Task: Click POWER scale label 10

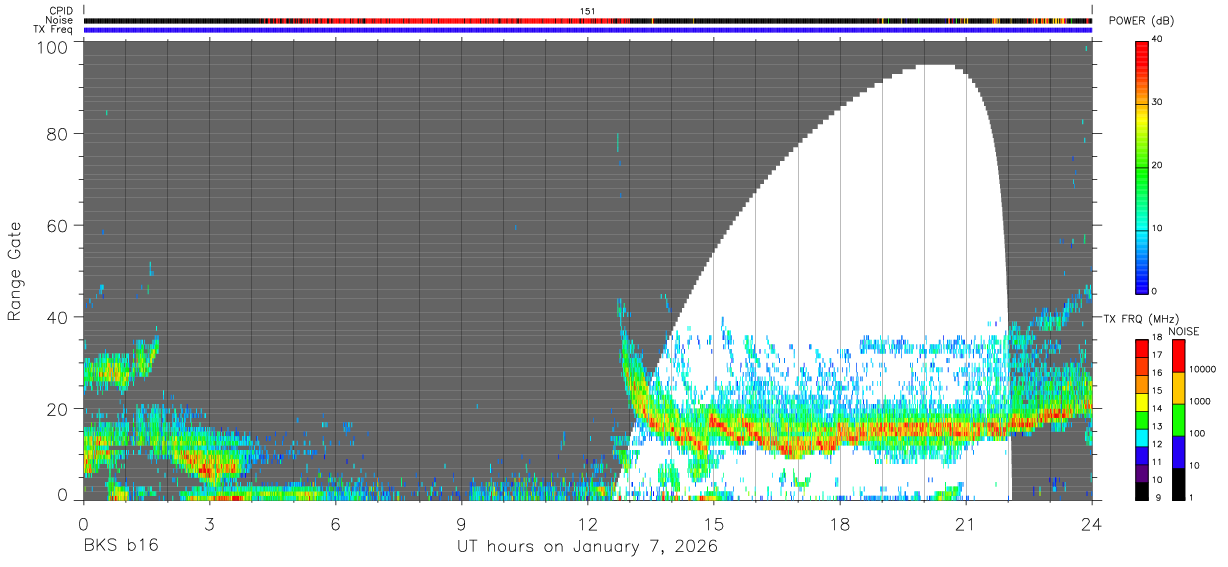Action: pos(1156,229)
